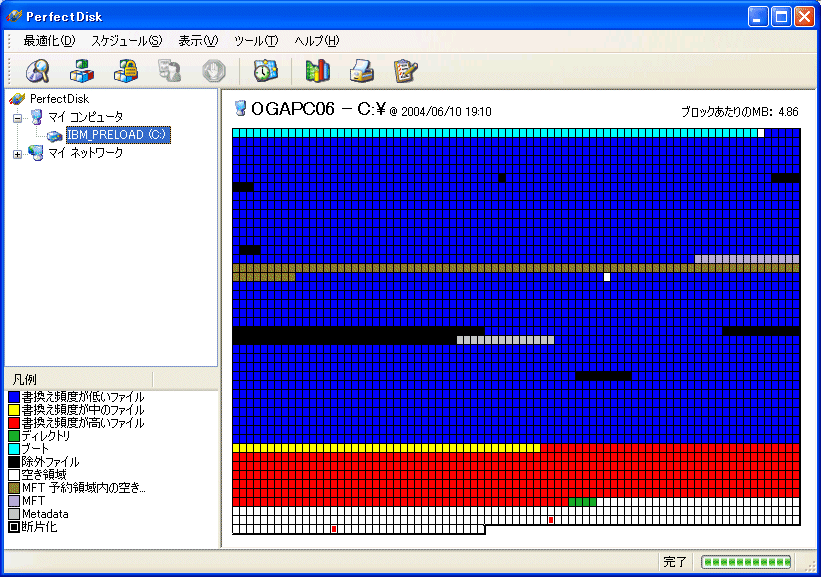Click the Metadata legend label
Screen dimensions: 821x577
click(45, 514)
